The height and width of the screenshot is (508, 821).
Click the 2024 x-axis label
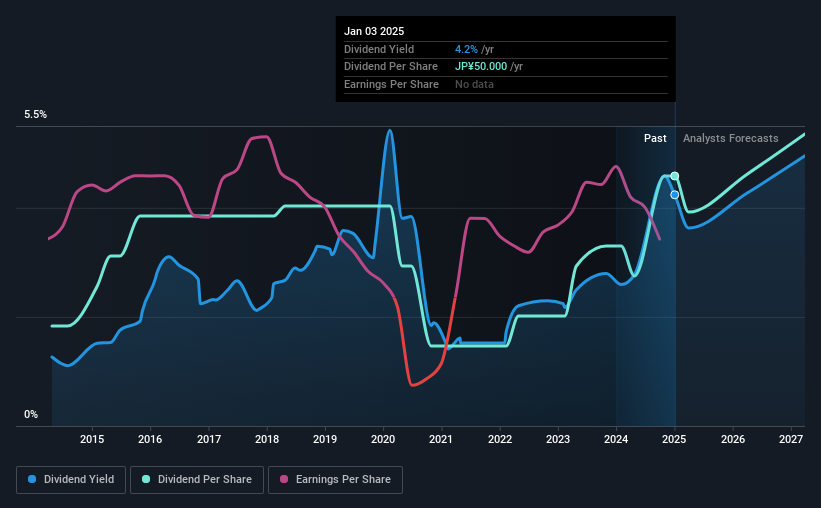click(616, 439)
